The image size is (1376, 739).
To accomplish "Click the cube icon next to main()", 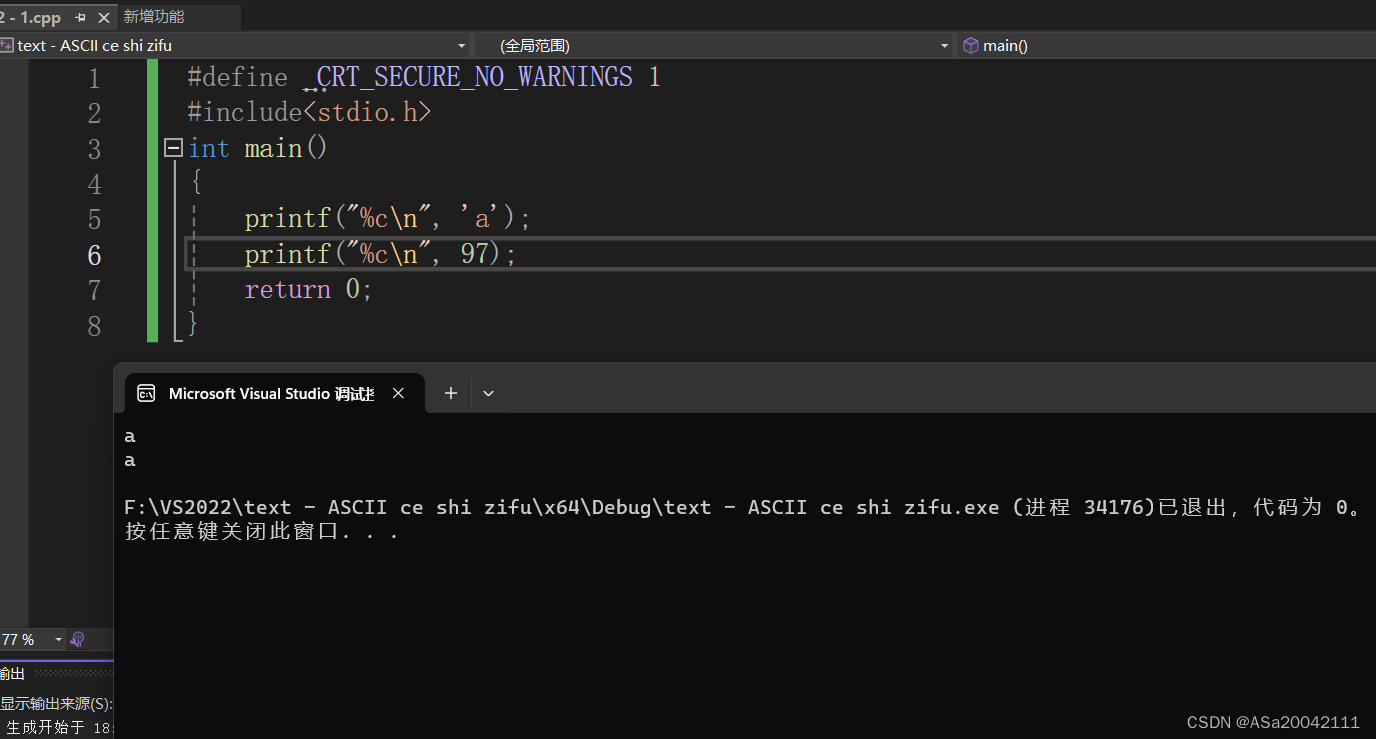I will [x=970, y=45].
